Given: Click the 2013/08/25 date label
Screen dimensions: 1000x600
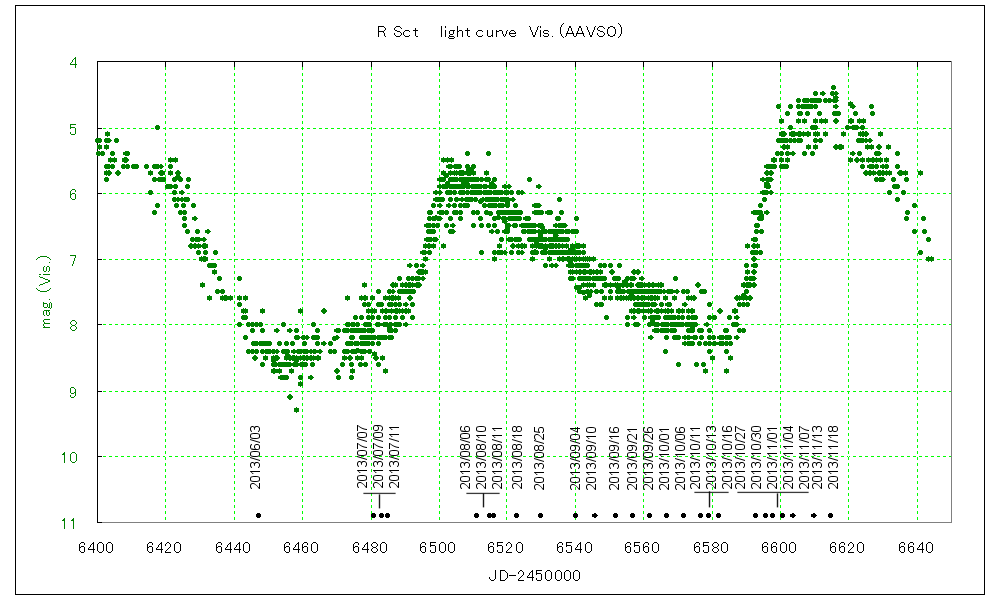Looking at the screenshot, I should point(539,457).
